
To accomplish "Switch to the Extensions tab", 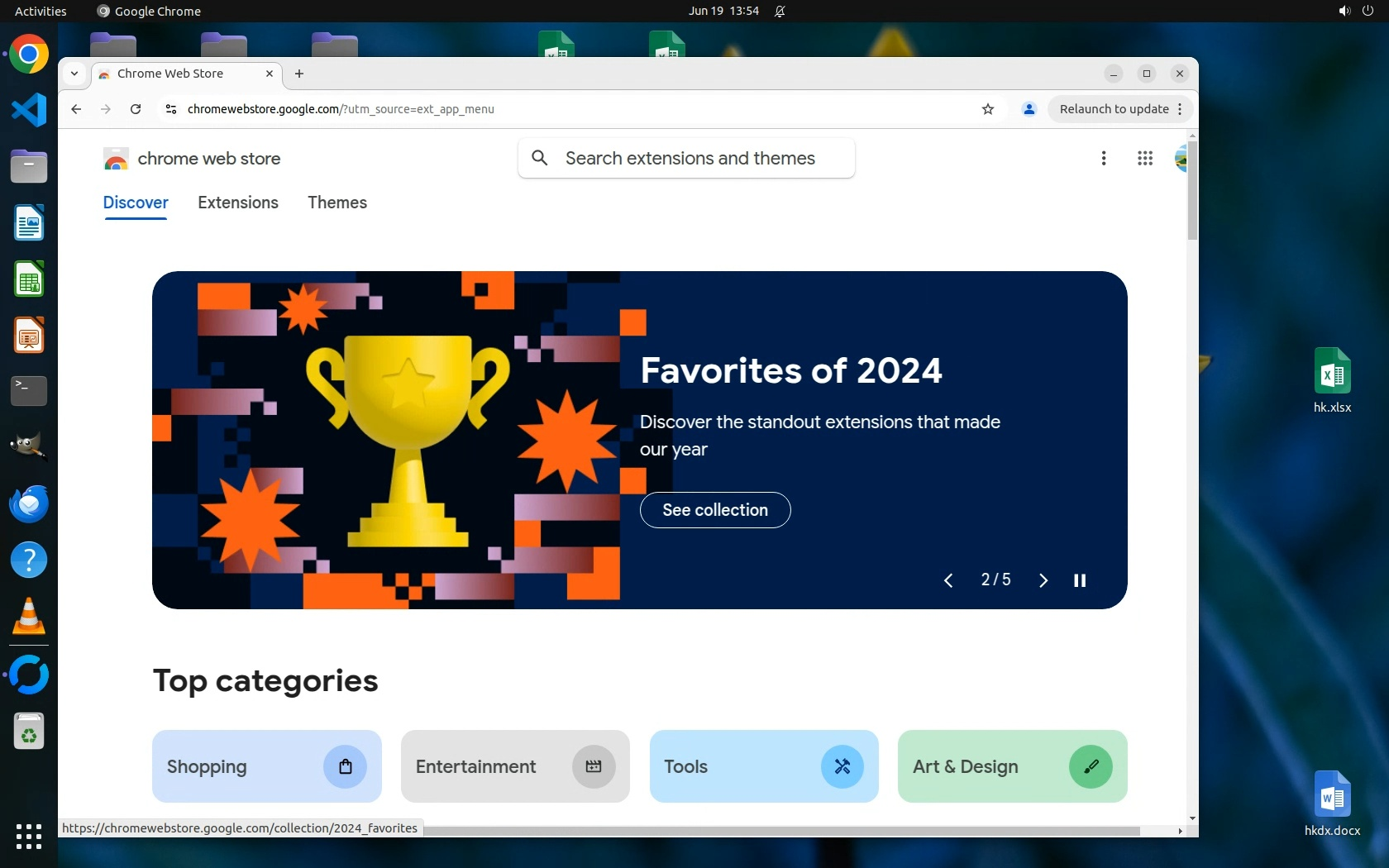I will pos(238,203).
